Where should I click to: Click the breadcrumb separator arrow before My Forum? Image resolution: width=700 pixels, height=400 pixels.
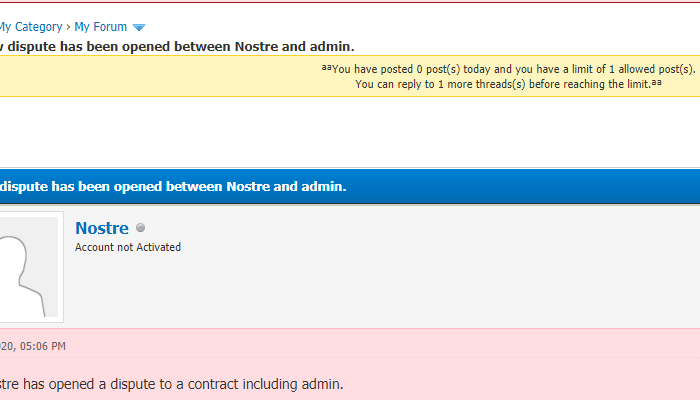pos(68,27)
